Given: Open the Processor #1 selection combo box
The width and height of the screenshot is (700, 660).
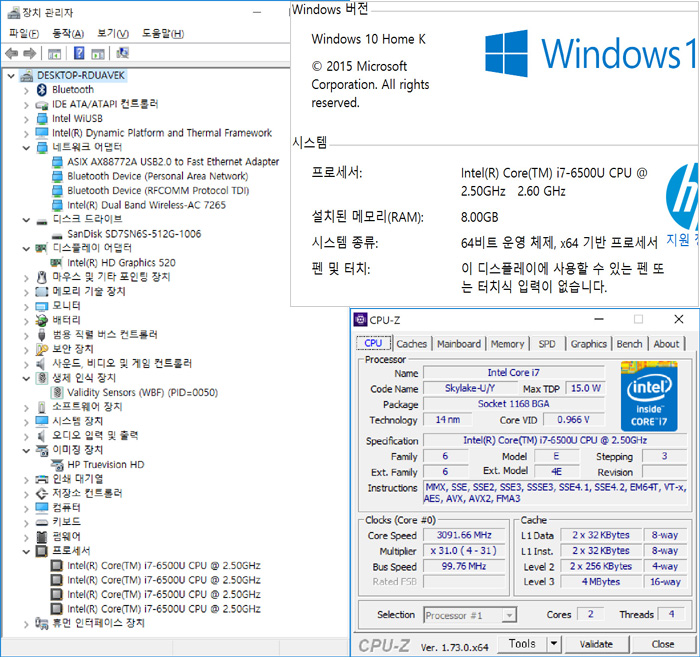Looking at the screenshot, I should (470, 615).
